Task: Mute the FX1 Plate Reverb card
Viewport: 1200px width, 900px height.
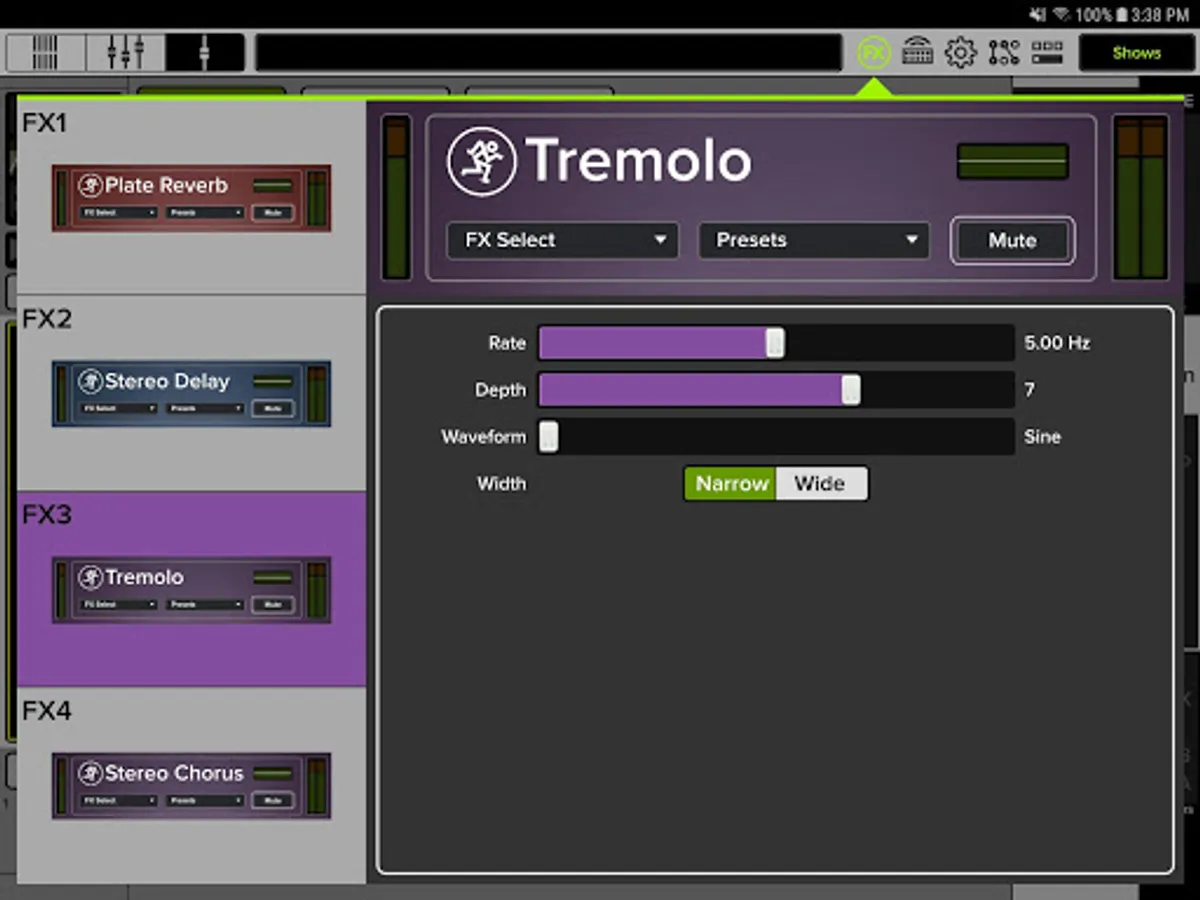Action: tap(273, 213)
